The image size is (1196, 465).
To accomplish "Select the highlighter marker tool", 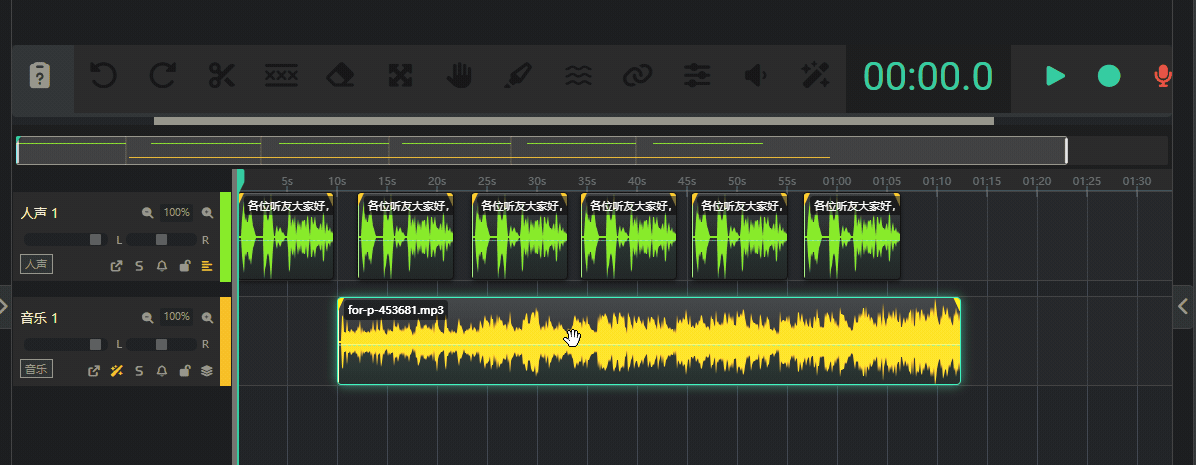I will 518,76.
